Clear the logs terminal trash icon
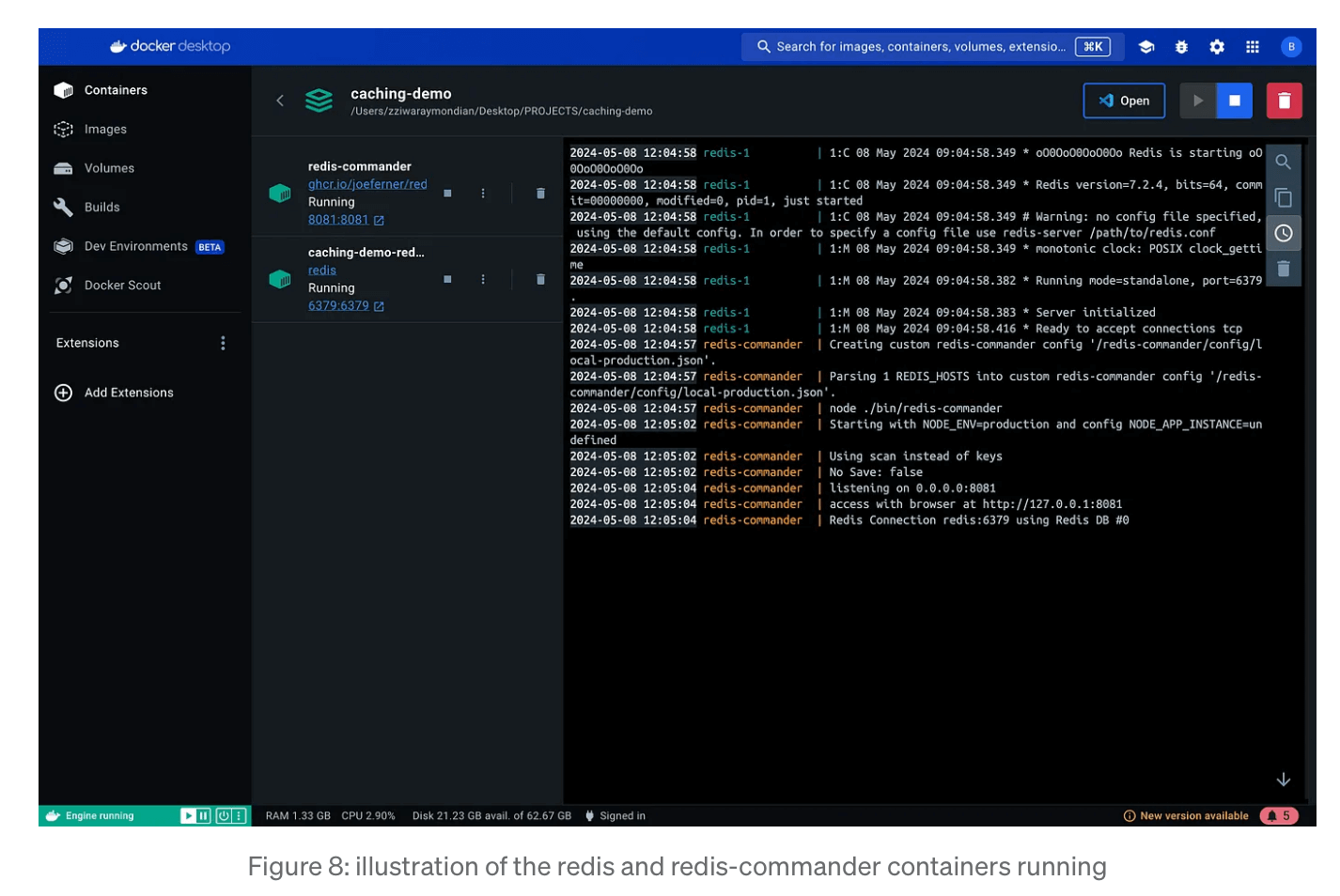The image size is (1340, 896). [1283, 270]
